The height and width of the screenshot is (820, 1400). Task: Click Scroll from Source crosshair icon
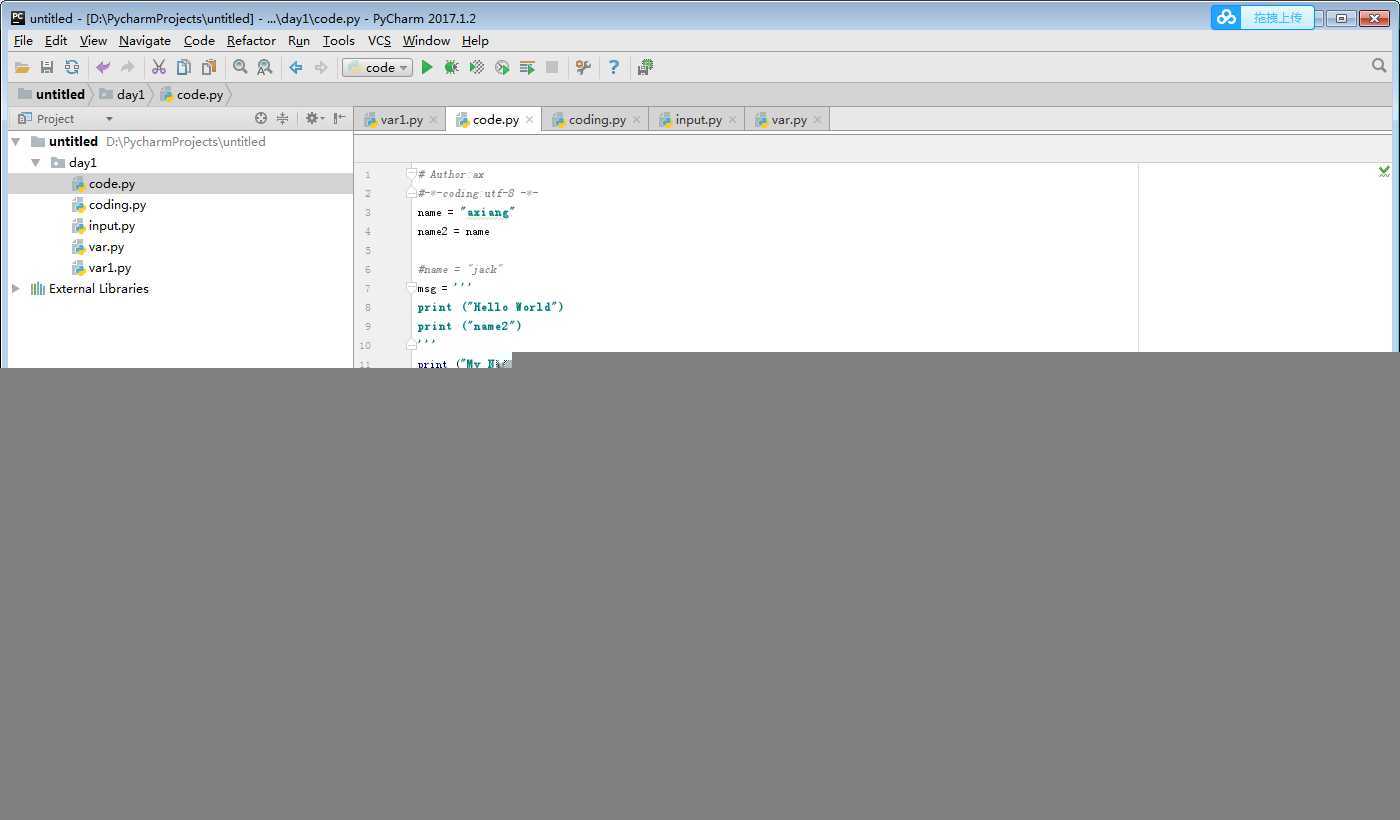coord(261,118)
